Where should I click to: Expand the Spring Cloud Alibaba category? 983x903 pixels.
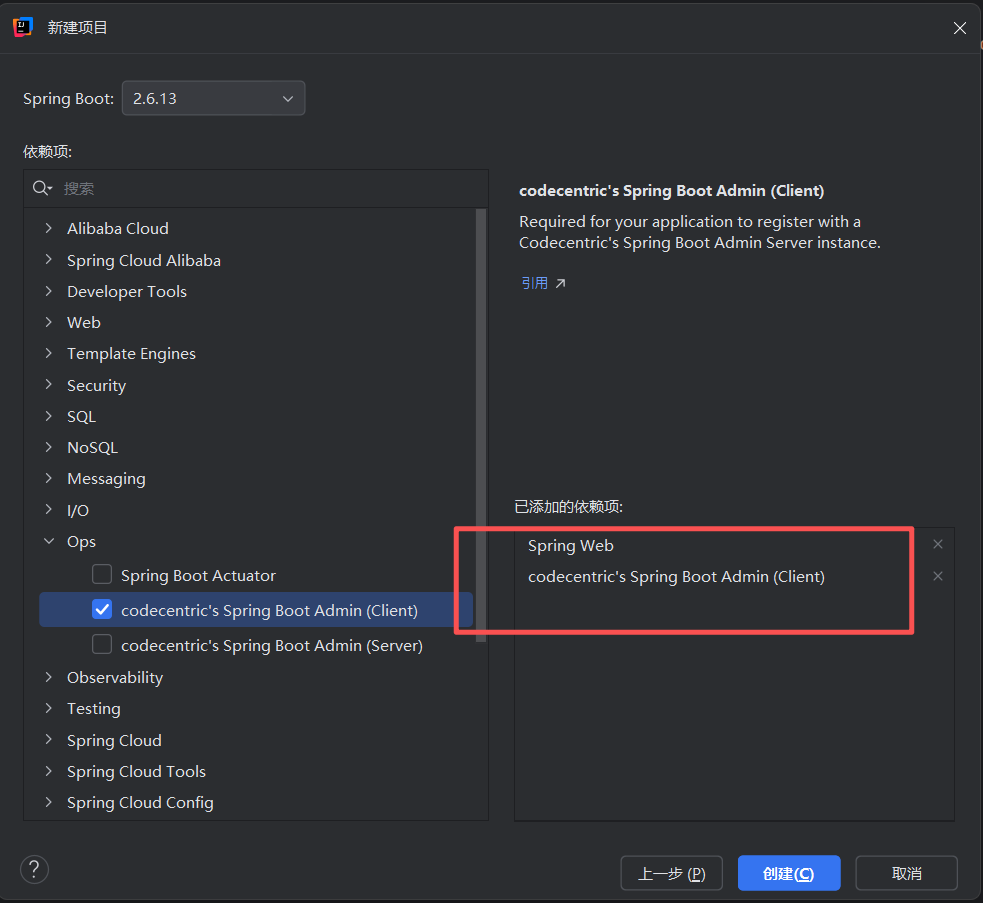(49, 260)
